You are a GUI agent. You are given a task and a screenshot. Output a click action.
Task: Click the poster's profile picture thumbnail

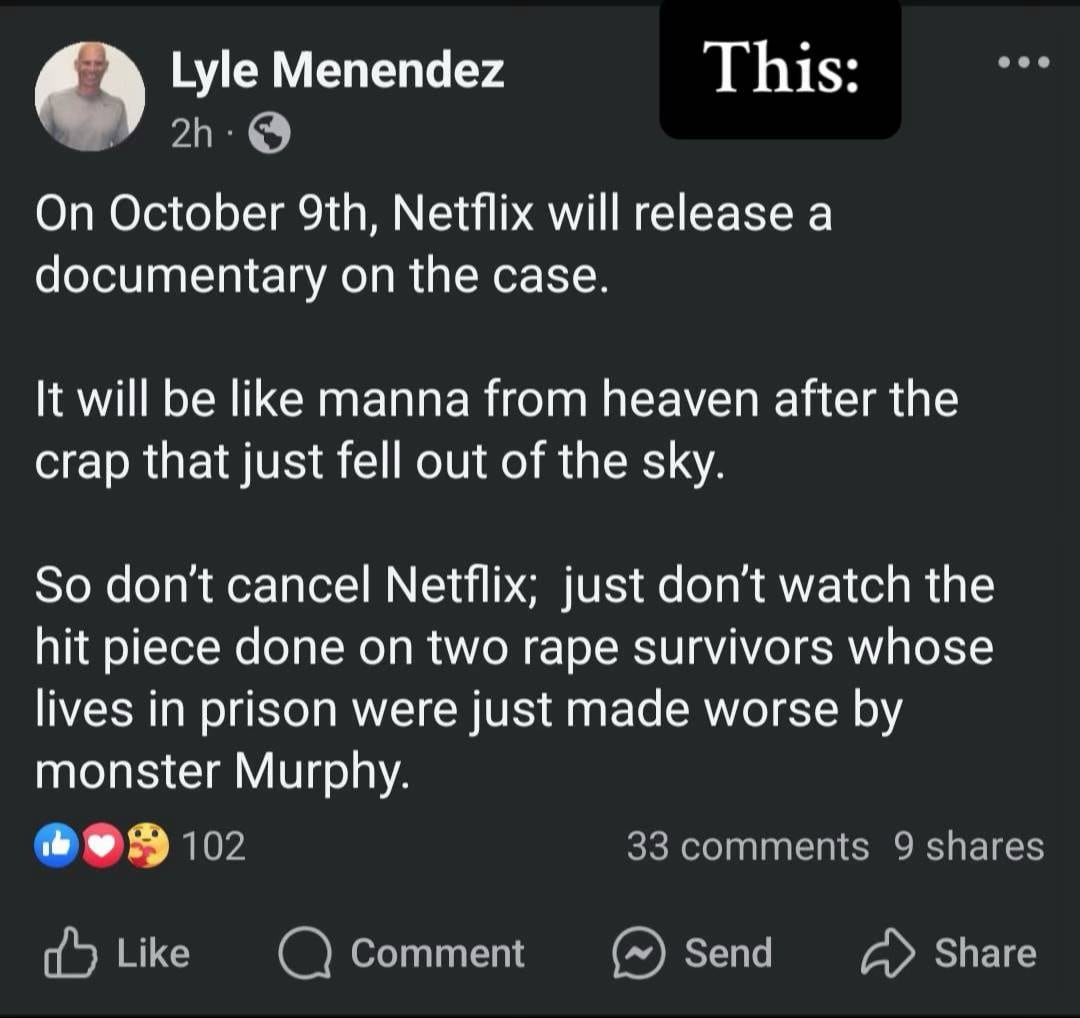point(90,97)
